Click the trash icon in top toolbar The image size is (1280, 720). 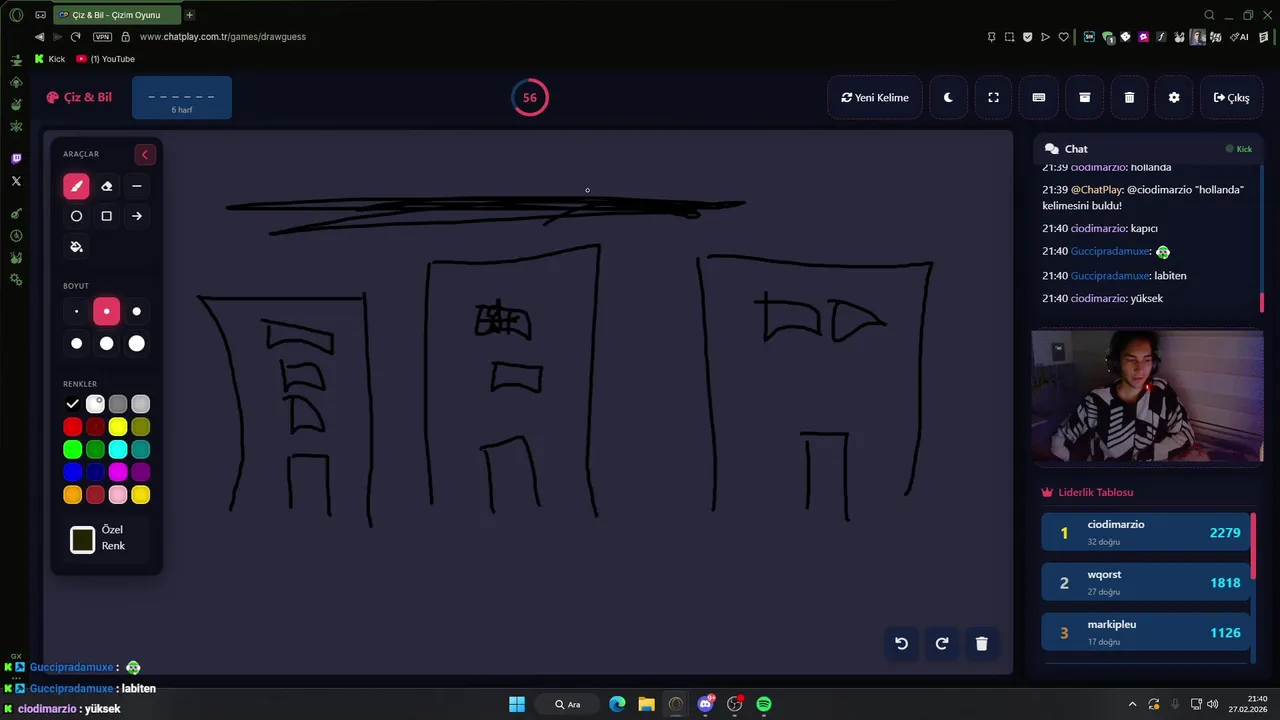click(1129, 98)
